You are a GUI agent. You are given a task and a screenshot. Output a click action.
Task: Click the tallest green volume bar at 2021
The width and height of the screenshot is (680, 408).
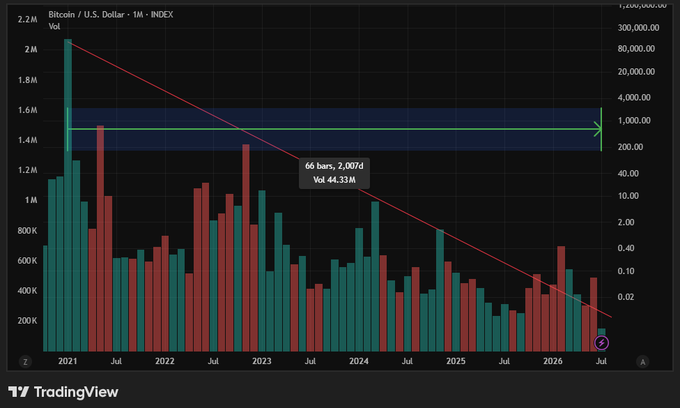pos(68,195)
